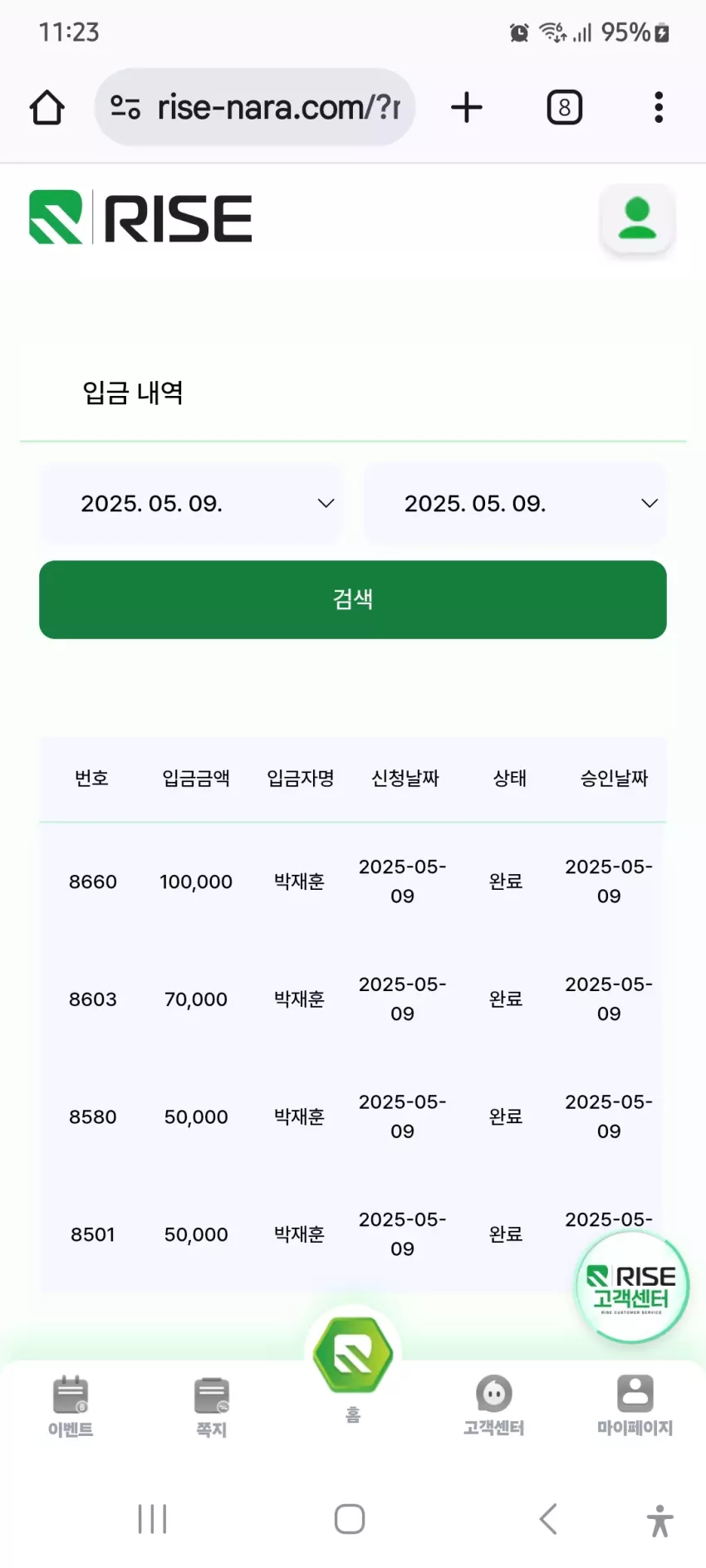The width and height of the screenshot is (706, 1568).
Task: Tap the green user profile icon
Action: click(637, 219)
